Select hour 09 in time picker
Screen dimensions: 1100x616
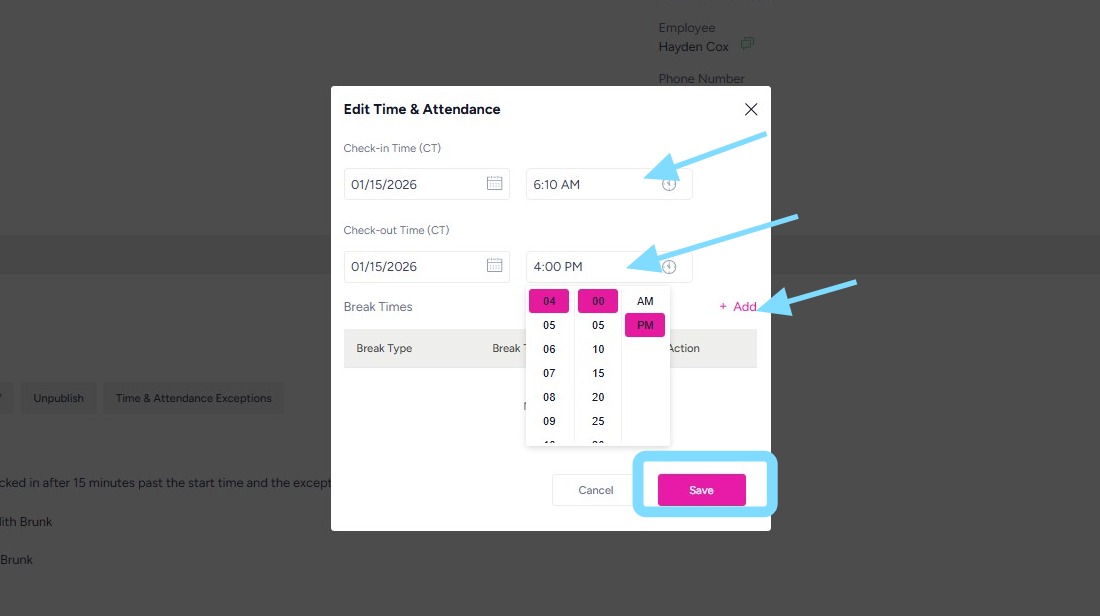549,421
